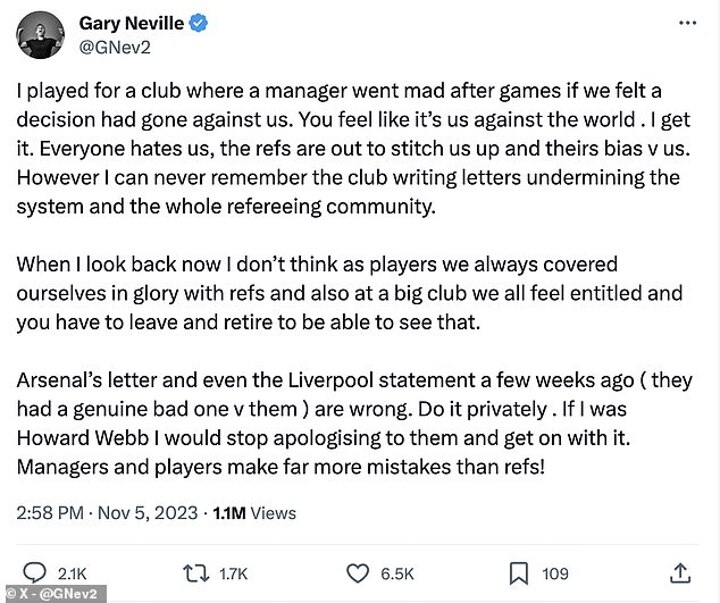The width and height of the screenshot is (720, 603).
Task: Click the 6.5K likes count
Action: point(398,573)
